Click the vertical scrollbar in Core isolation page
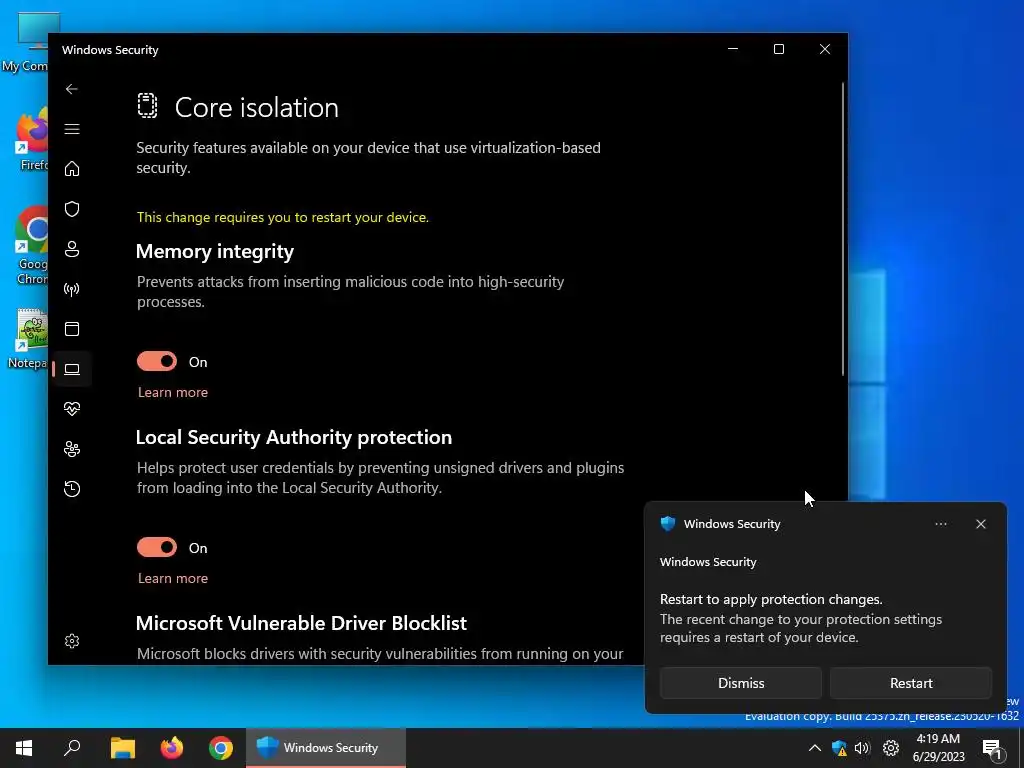Viewport: 1024px width, 768px height. (x=842, y=229)
